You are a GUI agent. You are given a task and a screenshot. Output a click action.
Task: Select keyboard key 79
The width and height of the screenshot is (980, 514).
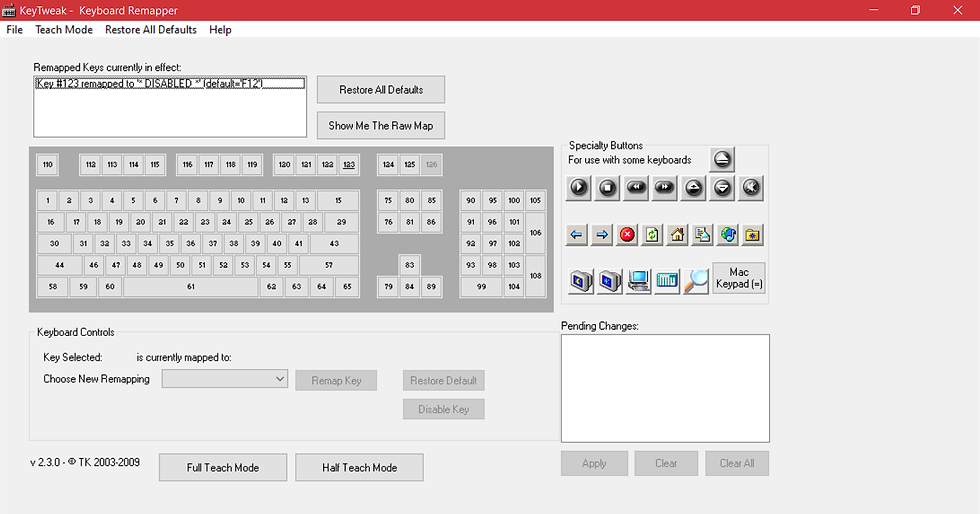point(388,286)
